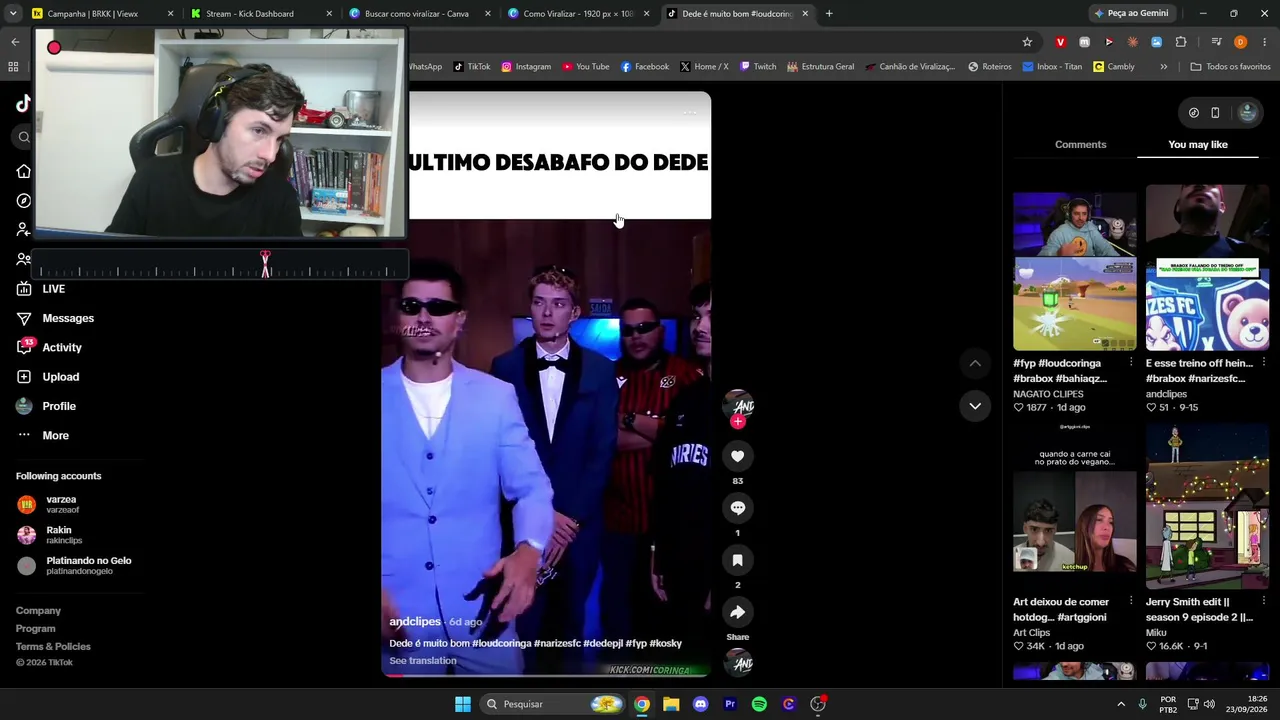
Task: Go to the next video with down chevron
Action: [975, 406]
